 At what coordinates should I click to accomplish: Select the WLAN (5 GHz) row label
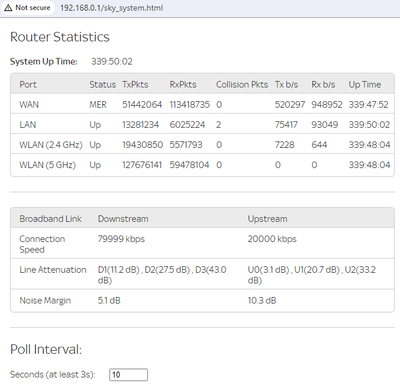coord(47,165)
